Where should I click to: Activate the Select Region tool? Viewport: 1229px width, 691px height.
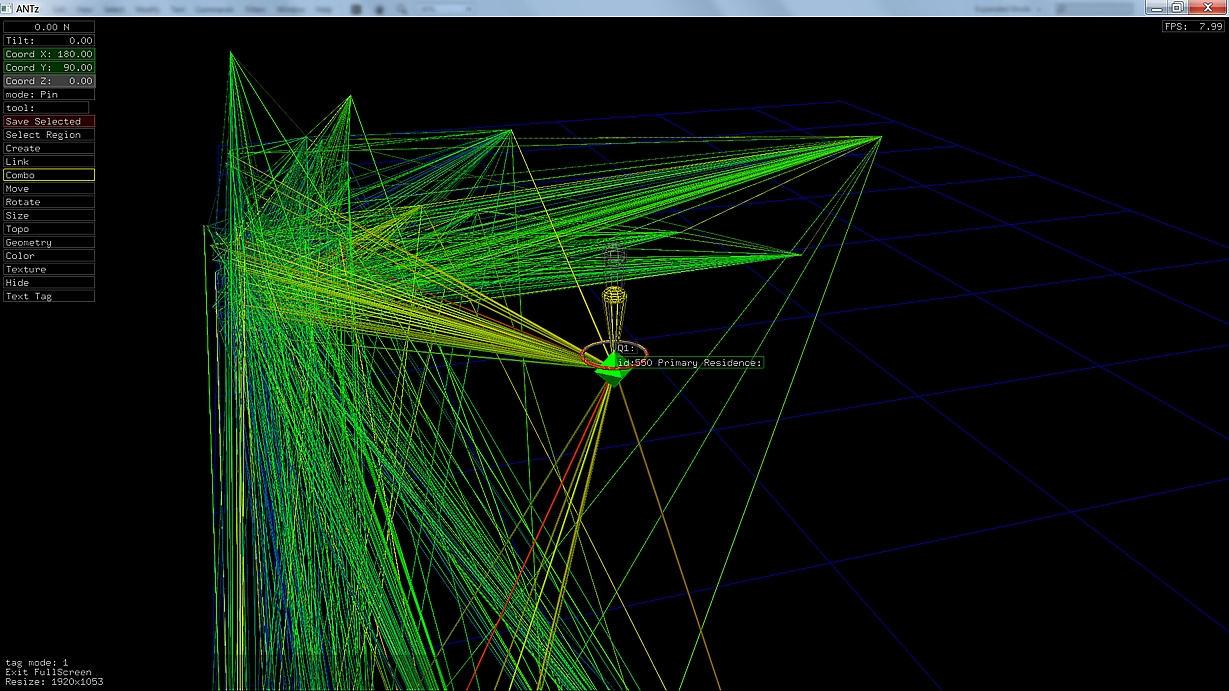tap(49, 135)
